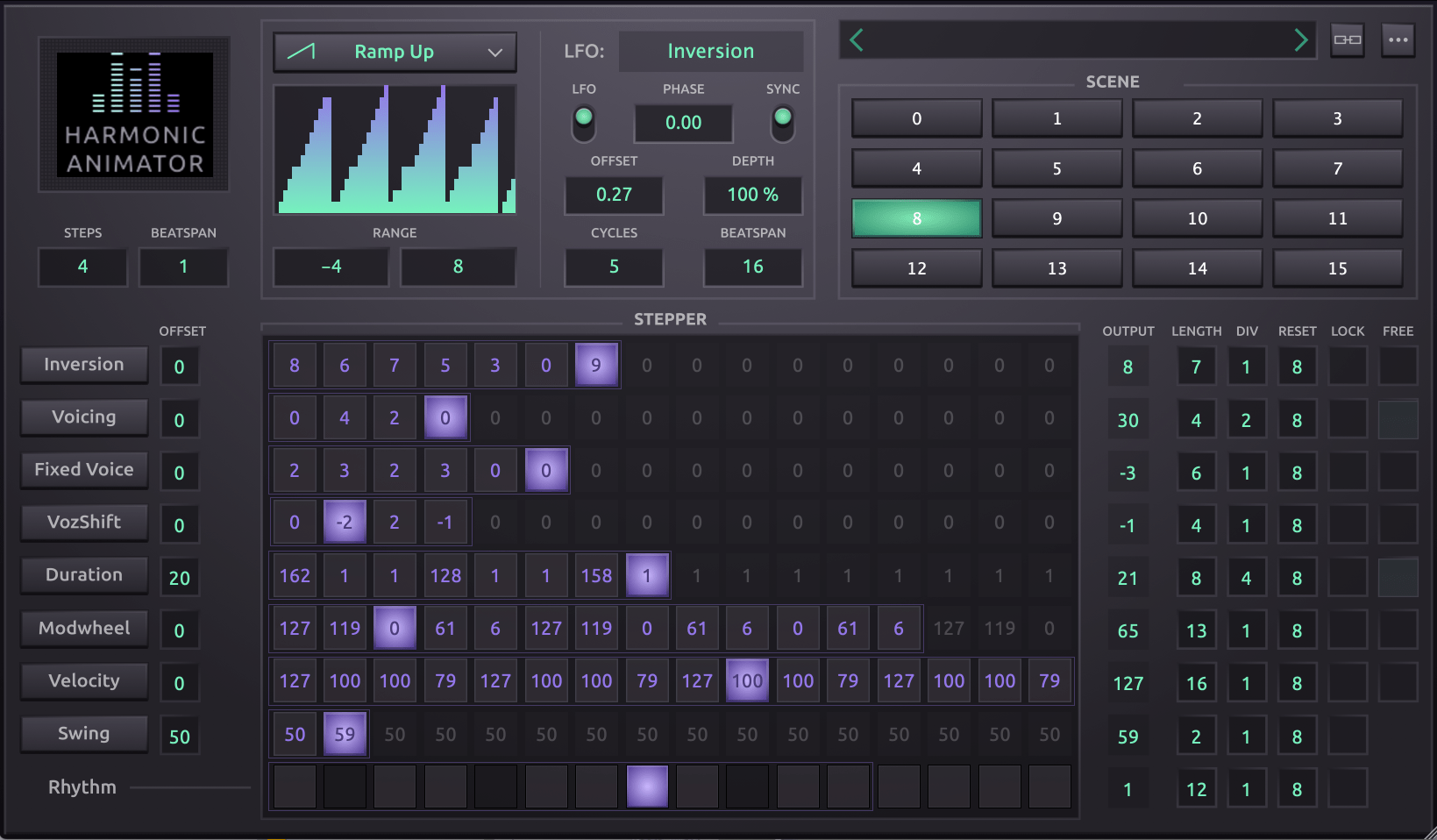Click the lit Rhythm step cell
Image resolution: width=1437 pixels, height=840 pixels.
pyautogui.click(x=647, y=787)
